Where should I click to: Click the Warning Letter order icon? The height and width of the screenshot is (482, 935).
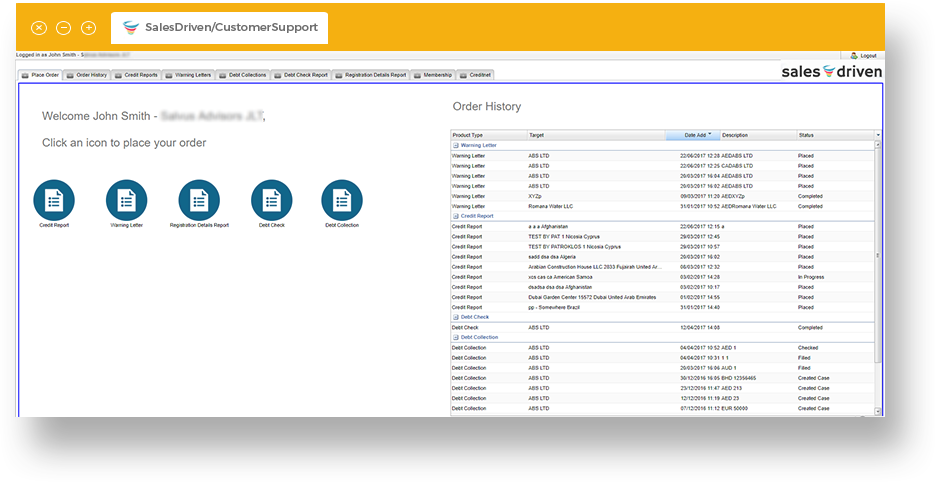click(x=126, y=200)
